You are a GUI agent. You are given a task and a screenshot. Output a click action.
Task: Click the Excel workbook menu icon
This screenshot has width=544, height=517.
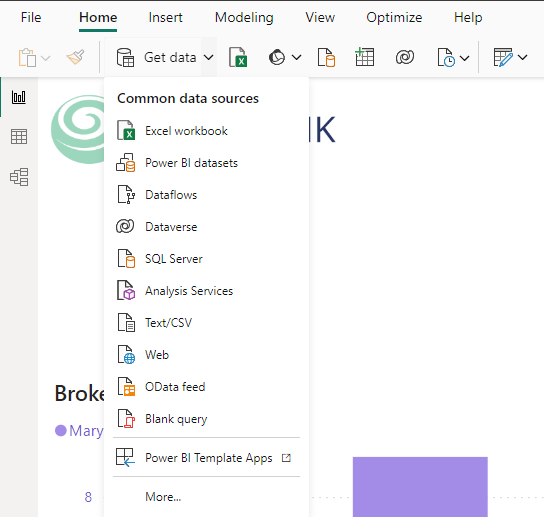coord(126,130)
